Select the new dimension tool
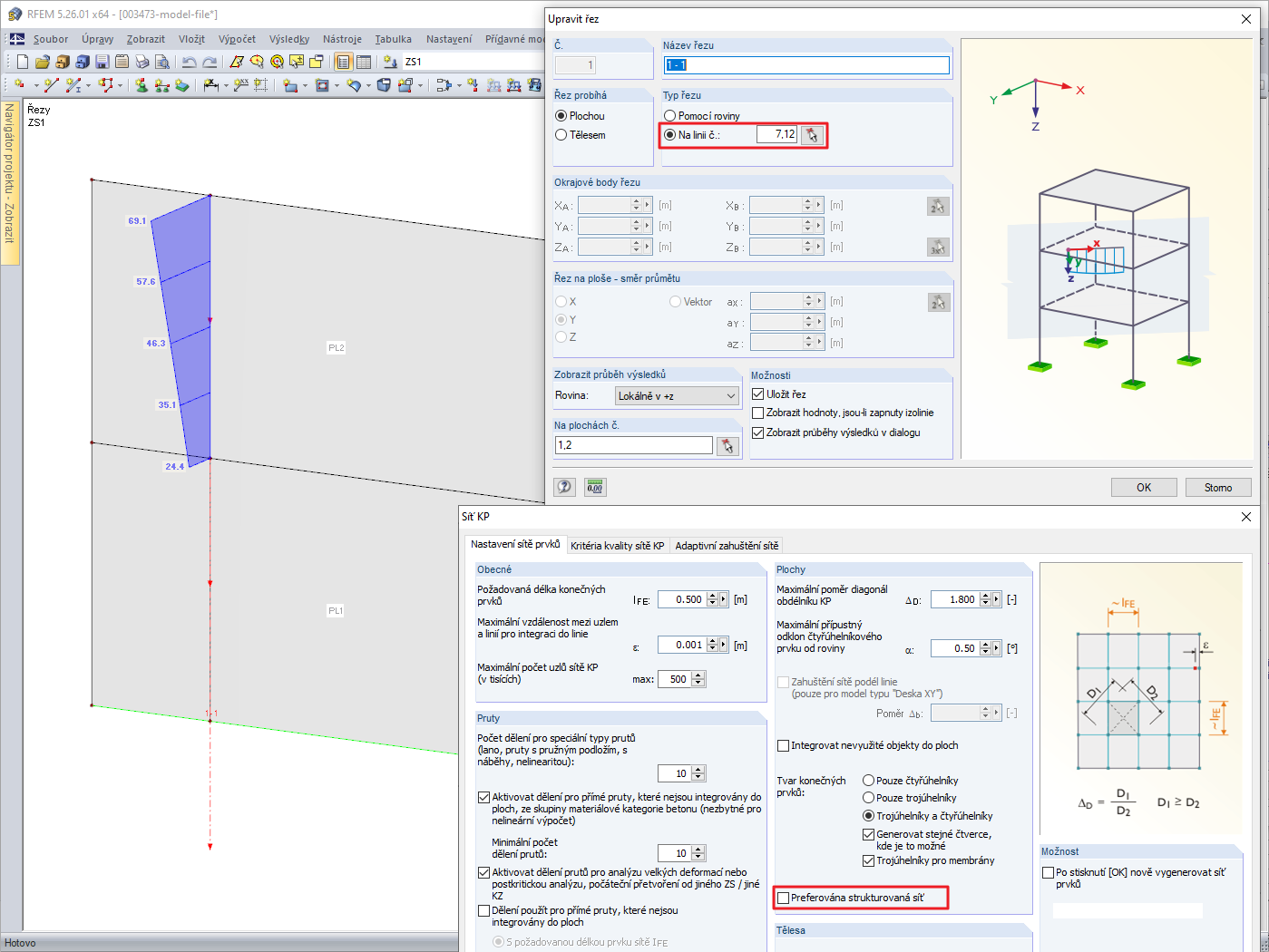Viewport: 1269px width, 952px height. (211, 85)
